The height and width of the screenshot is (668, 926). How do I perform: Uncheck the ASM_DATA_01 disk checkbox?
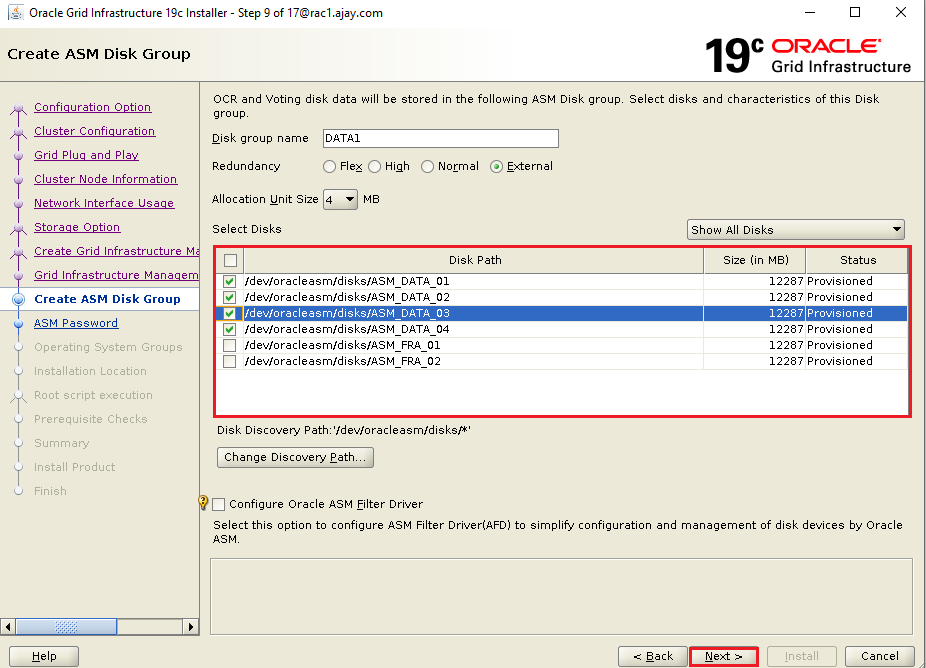pyautogui.click(x=230, y=281)
